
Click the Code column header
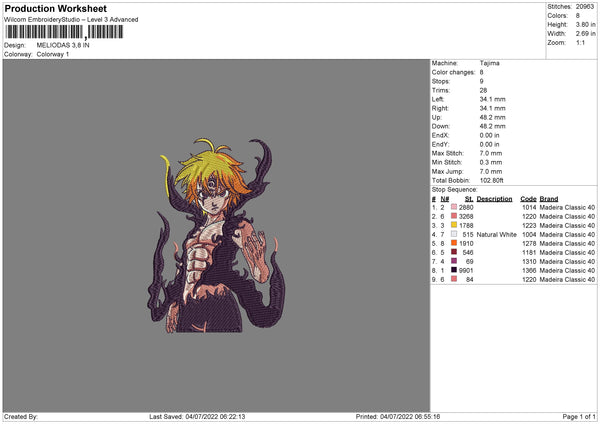pos(528,199)
